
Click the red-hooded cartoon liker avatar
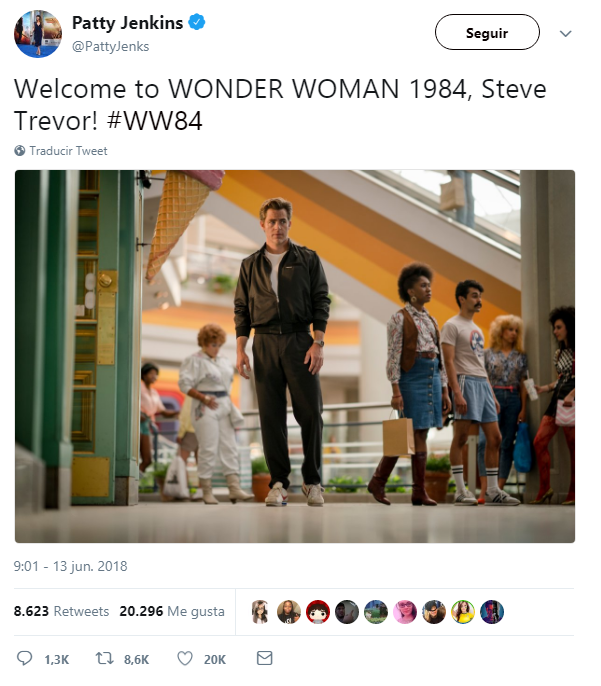pyautogui.click(x=318, y=612)
